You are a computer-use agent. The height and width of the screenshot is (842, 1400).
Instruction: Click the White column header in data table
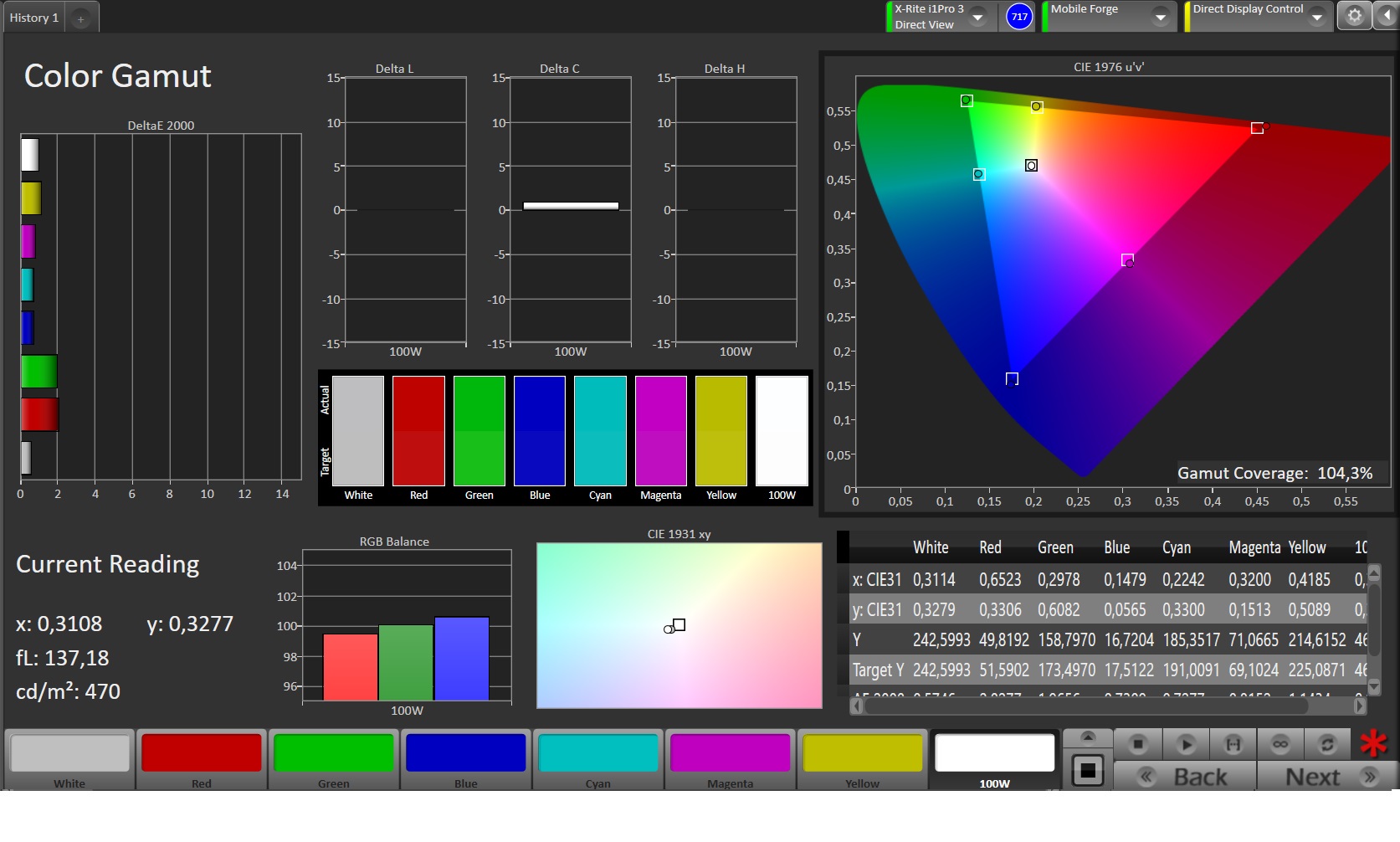(x=931, y=547)
